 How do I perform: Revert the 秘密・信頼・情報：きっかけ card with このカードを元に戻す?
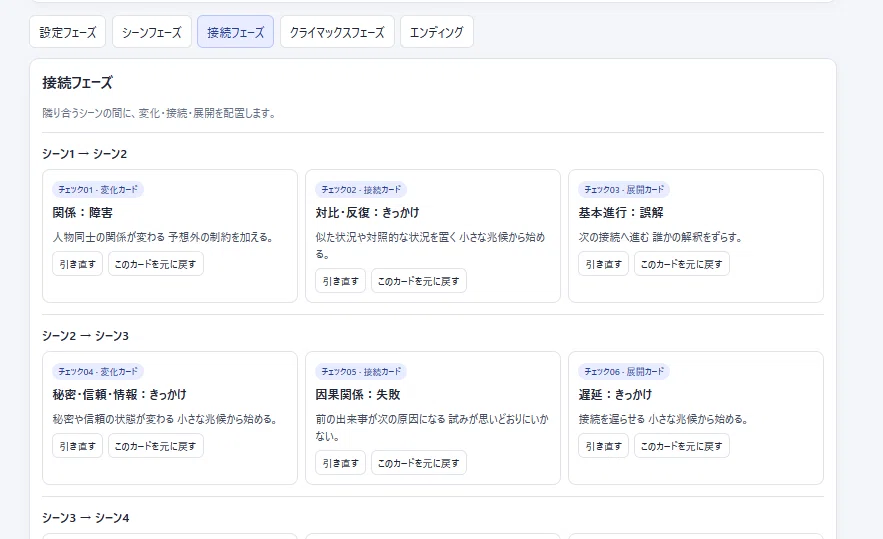pos(156,446)
